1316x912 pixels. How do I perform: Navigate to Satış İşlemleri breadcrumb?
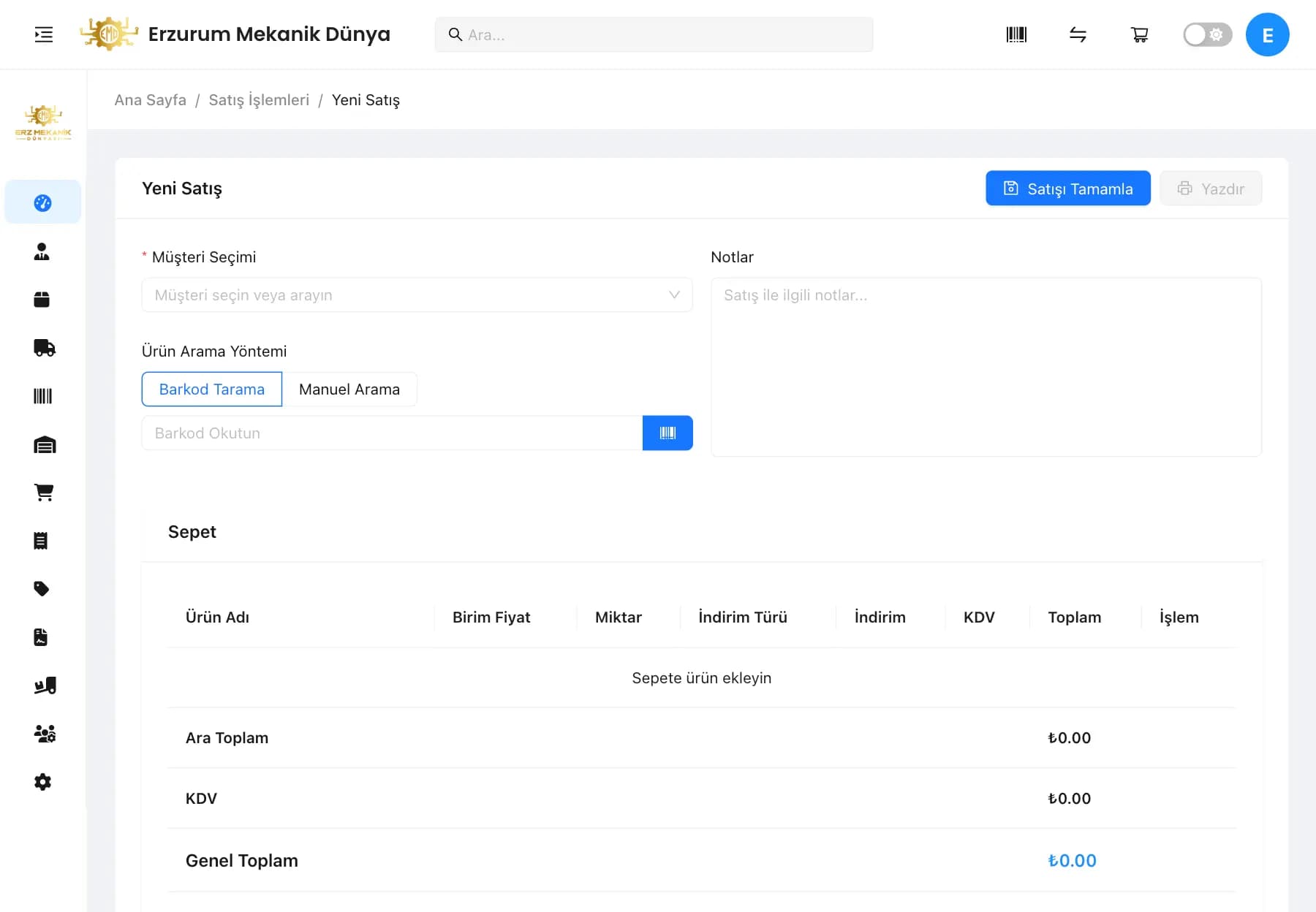(259, 100)
